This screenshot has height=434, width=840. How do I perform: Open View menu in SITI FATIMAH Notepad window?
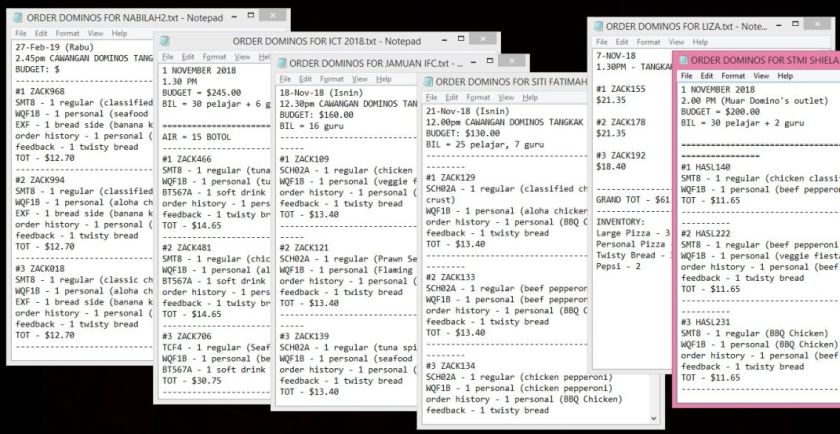coord(506,98)
